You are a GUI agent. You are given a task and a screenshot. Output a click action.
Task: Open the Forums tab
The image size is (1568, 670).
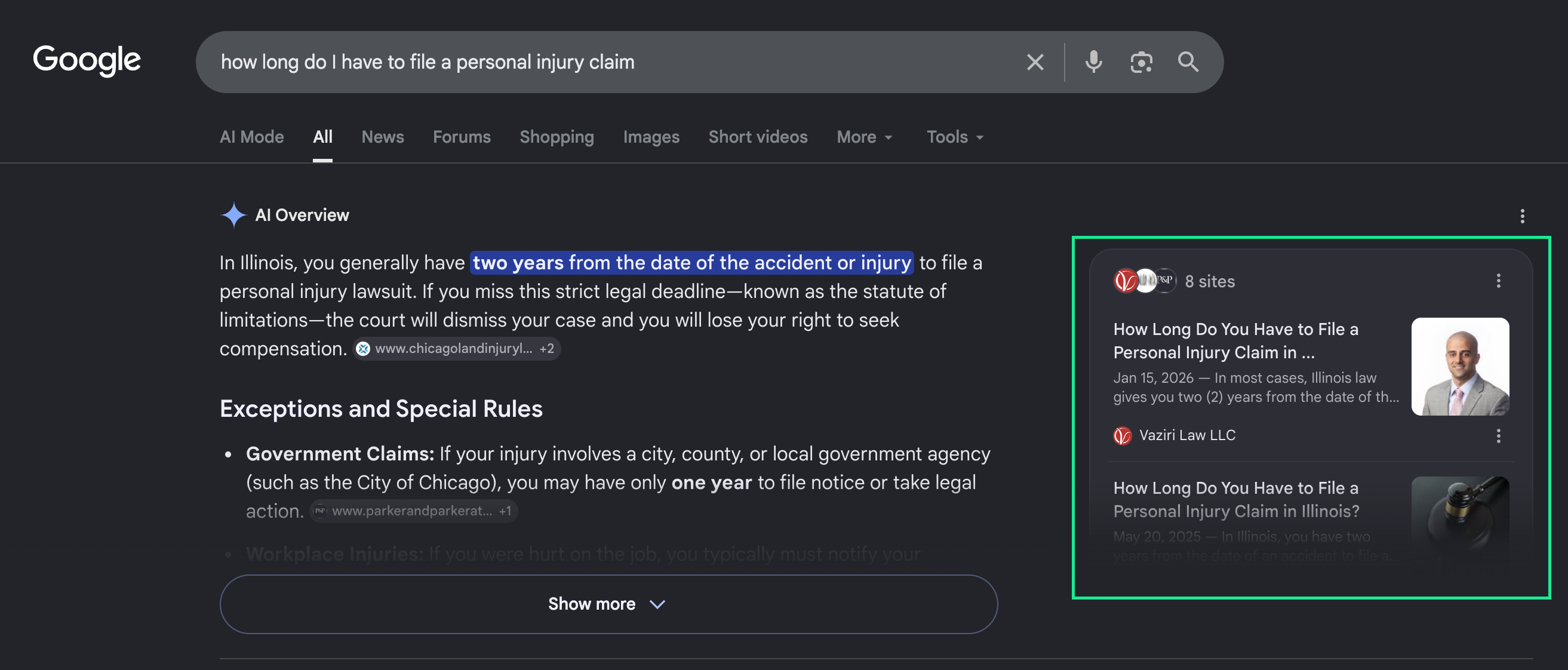tap(462, 137)
